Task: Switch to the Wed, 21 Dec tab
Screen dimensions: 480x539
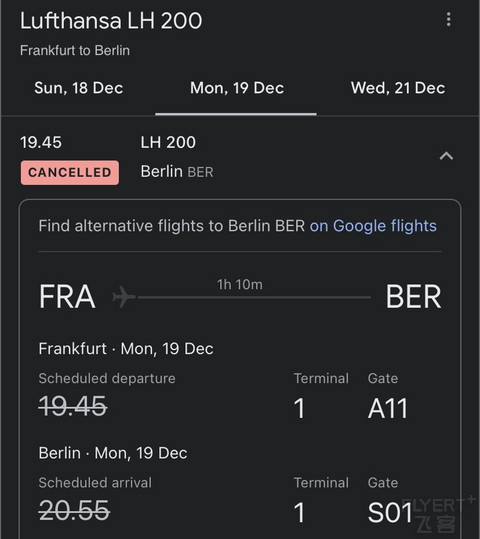Action: coord(398,88)
